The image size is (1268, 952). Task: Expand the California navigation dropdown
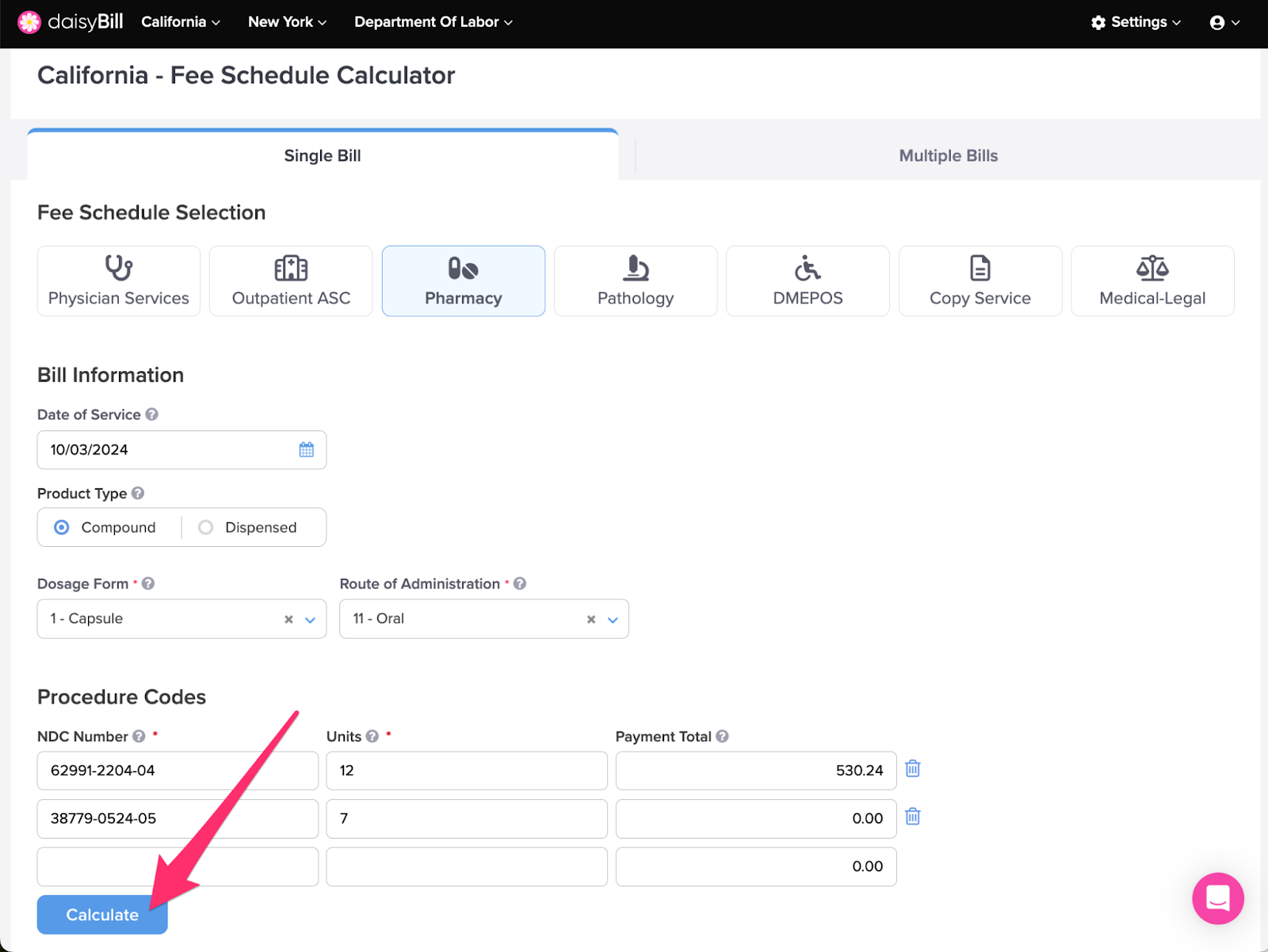point(181,22)
